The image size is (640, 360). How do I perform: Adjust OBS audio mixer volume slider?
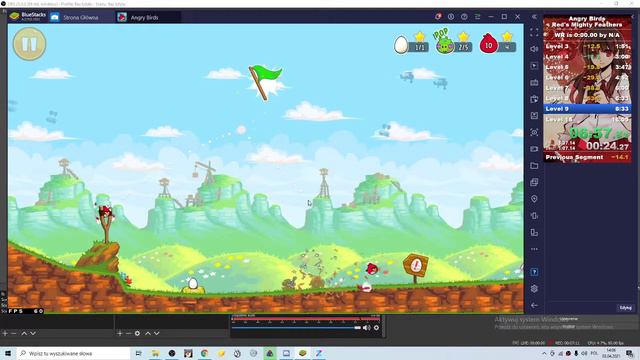pyautogui.click(x=296, y=328)
